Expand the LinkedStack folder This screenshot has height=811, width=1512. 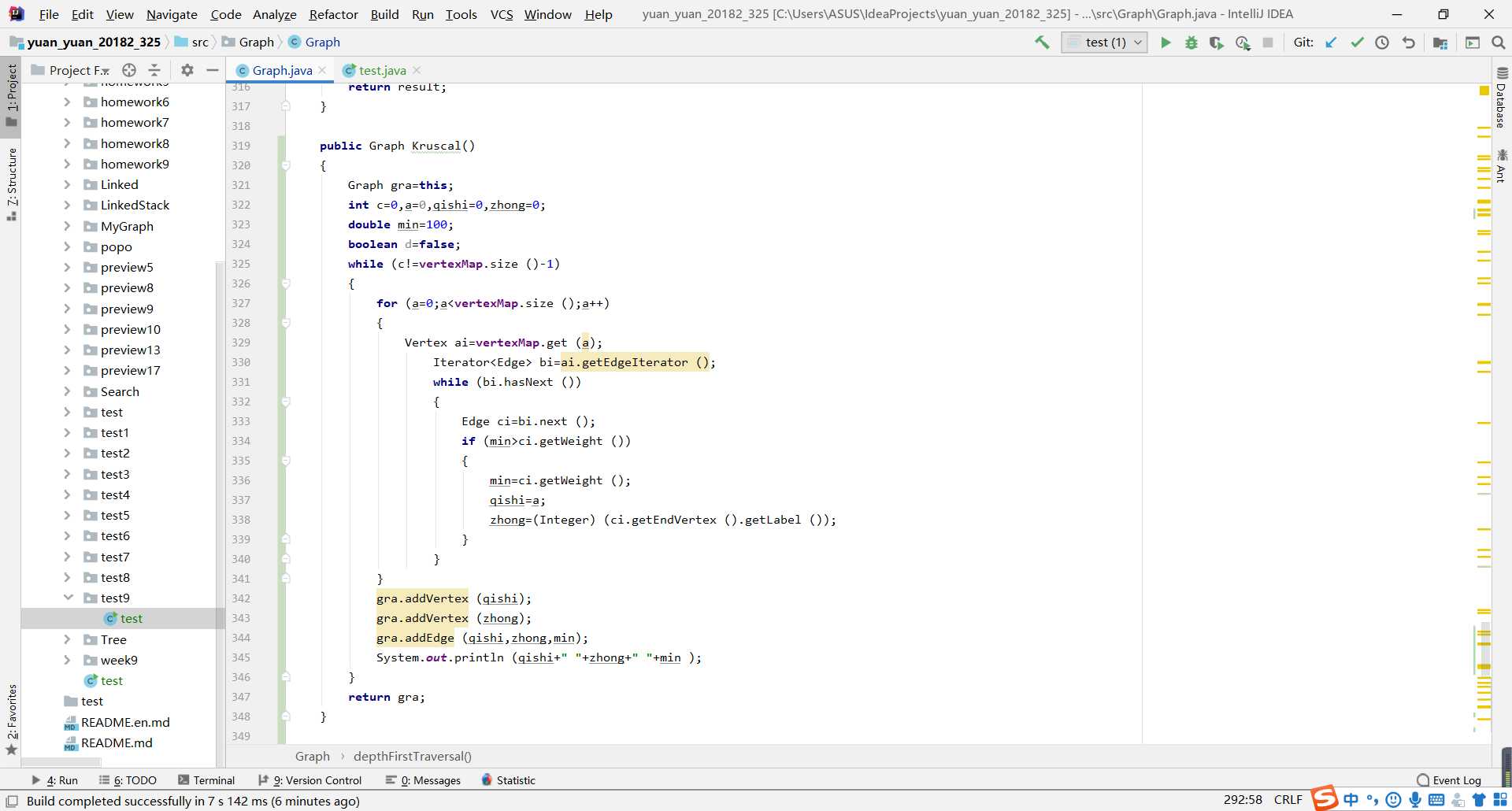point(67,205)
